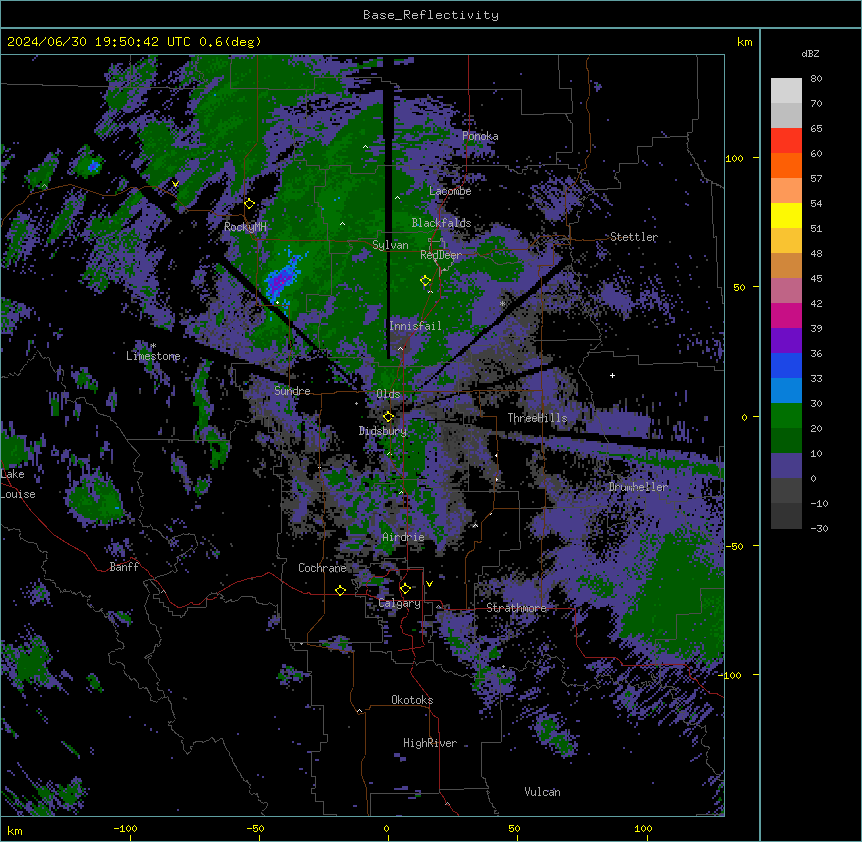This screenshot has height=842, width=862.
Task: Click the Ponoka town label
Action: (480, 136)
